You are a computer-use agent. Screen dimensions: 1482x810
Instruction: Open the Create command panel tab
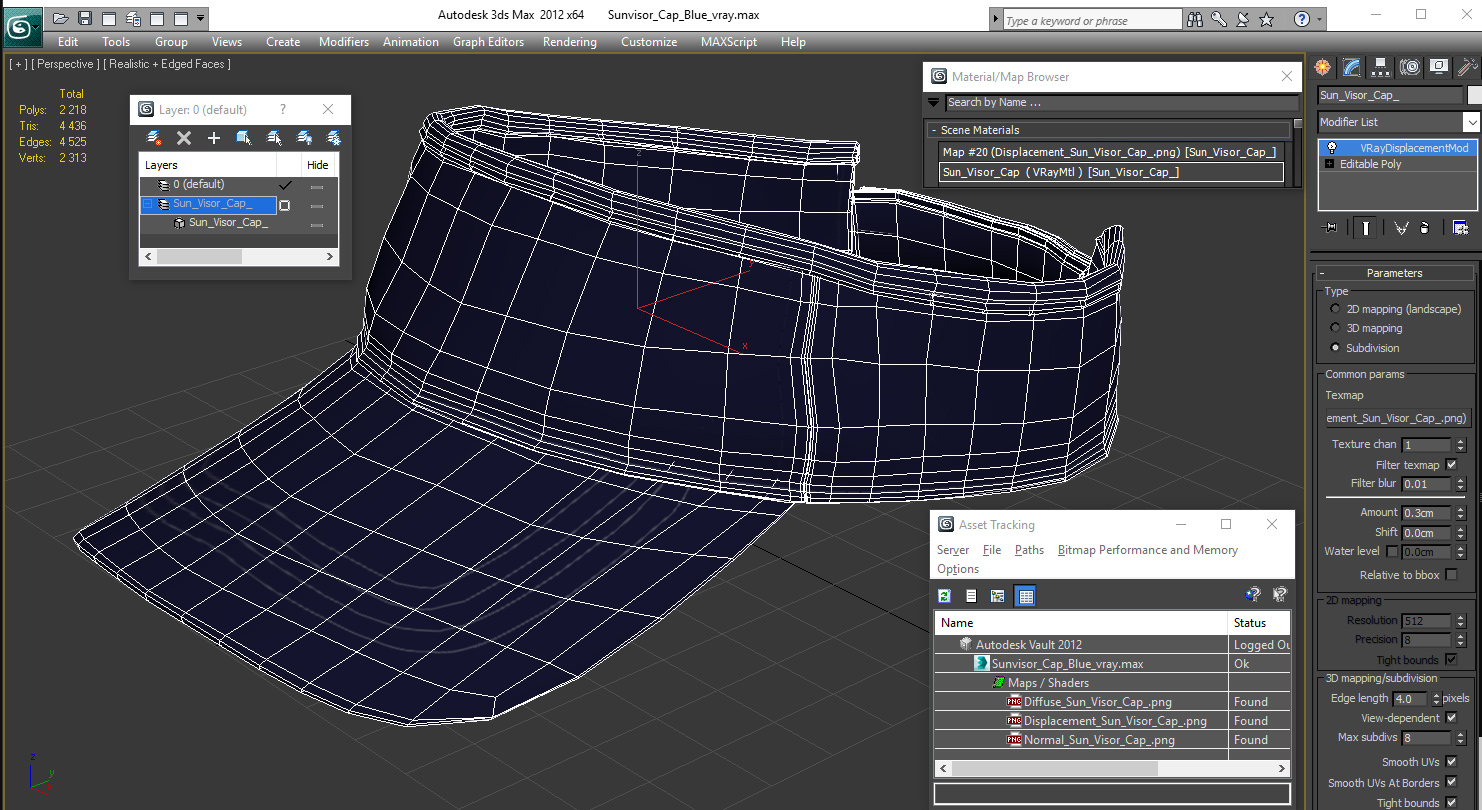coord(1323,67)
